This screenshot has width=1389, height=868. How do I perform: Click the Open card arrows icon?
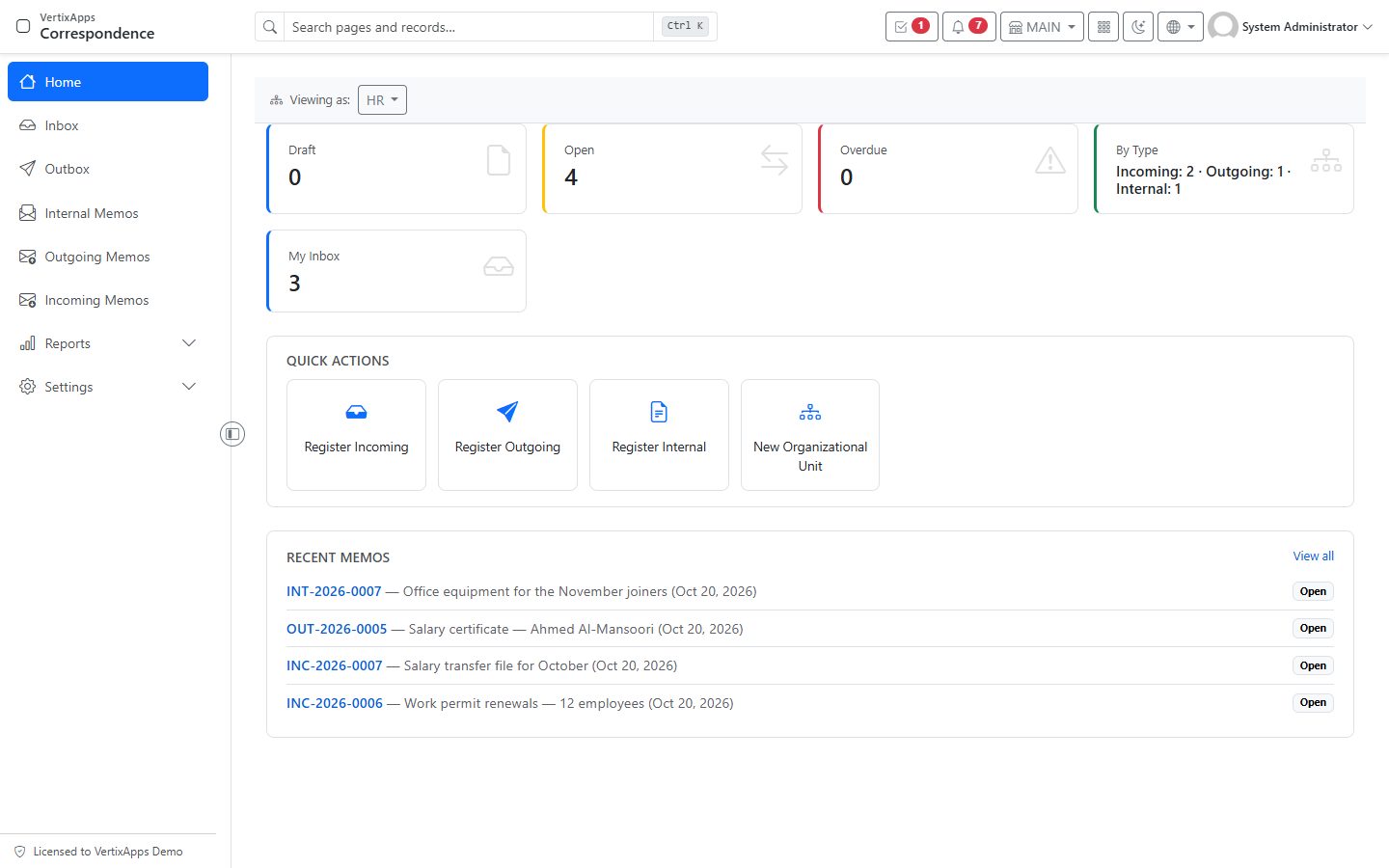point(775,160)
